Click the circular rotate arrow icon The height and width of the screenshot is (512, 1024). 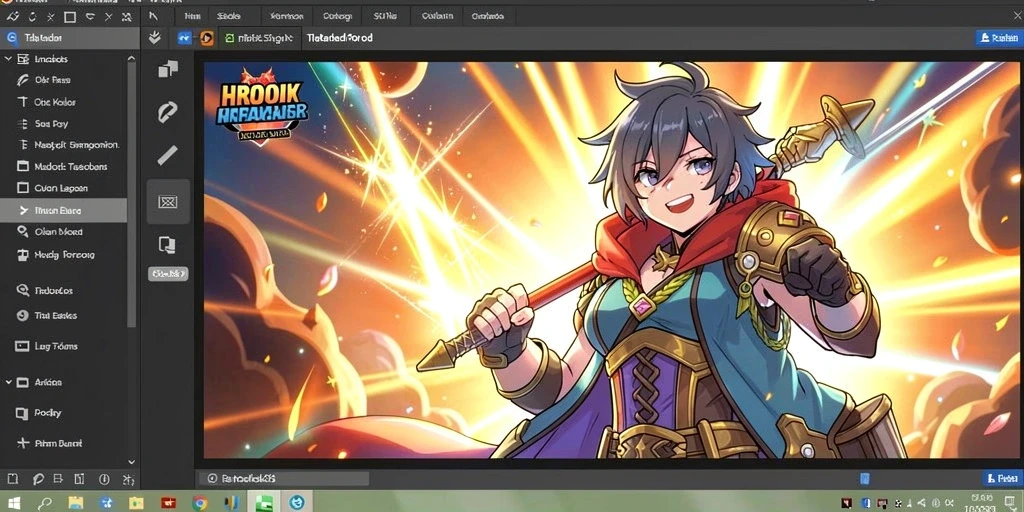[32, 16]
